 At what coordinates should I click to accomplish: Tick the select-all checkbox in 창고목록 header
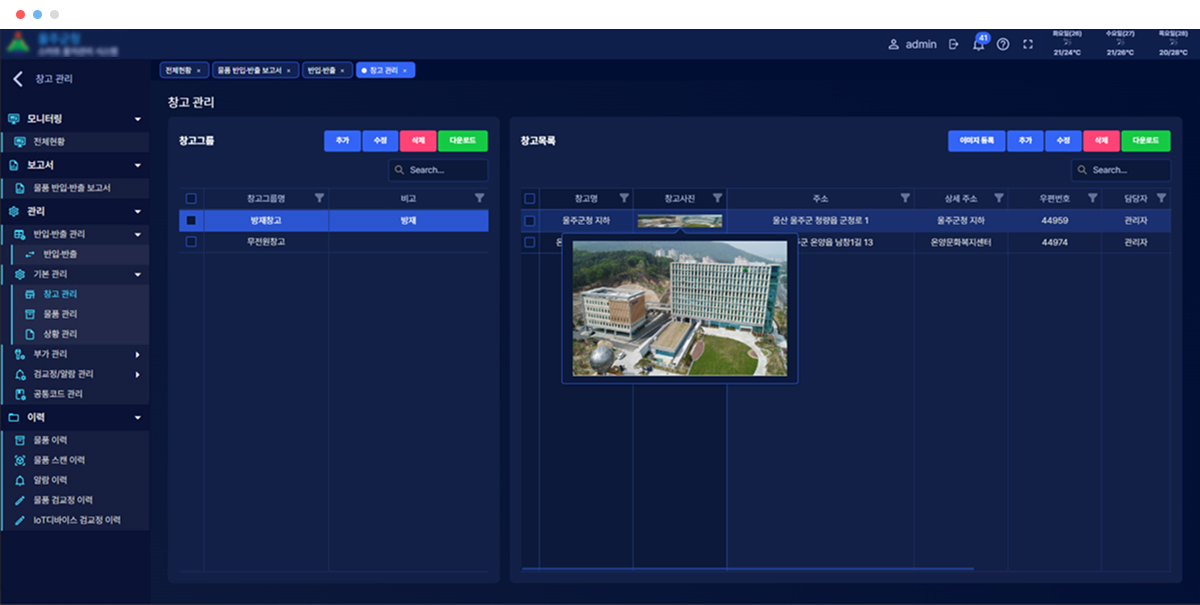(x=530, y=198)
